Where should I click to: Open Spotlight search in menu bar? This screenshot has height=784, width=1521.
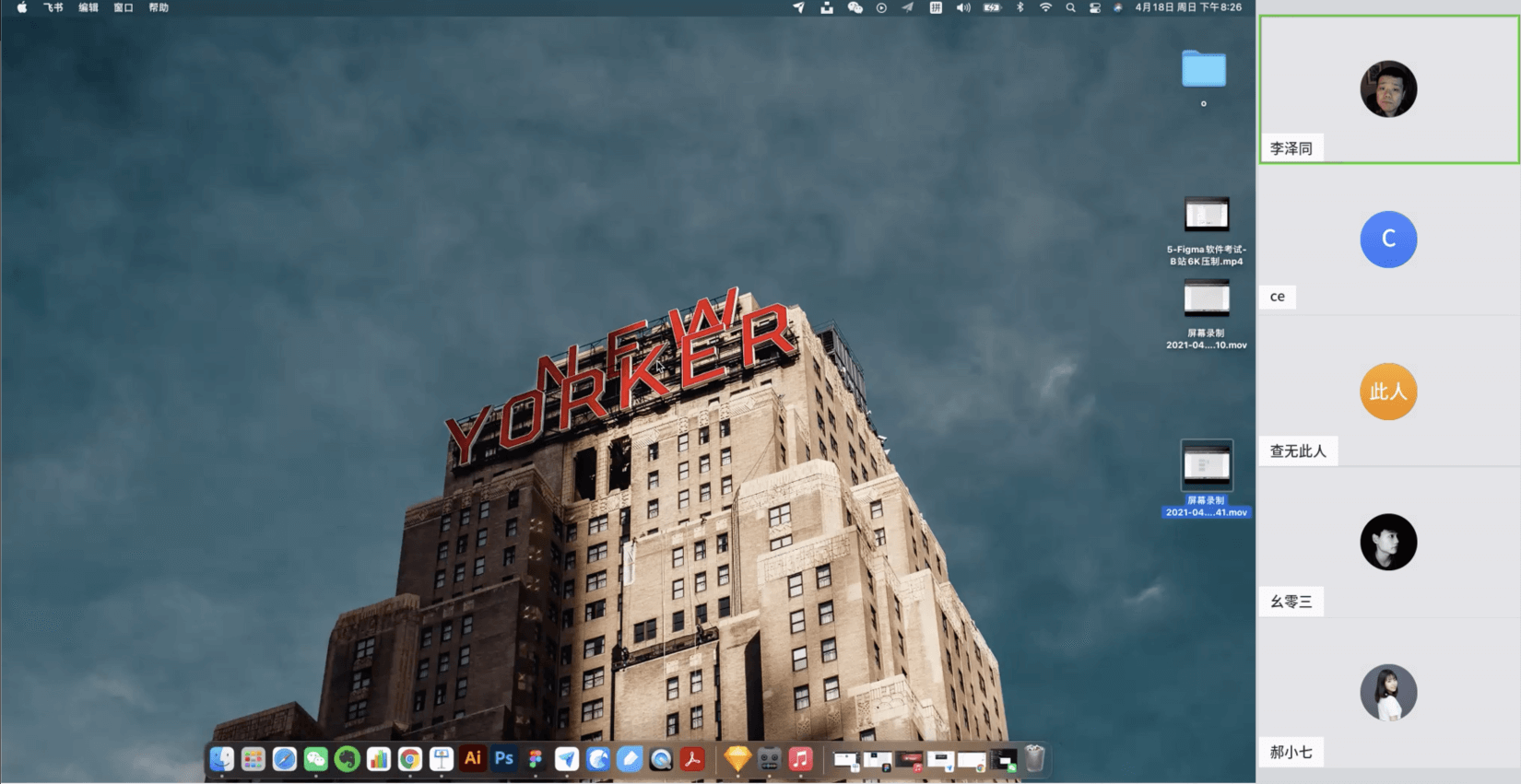pos(1070,7)
